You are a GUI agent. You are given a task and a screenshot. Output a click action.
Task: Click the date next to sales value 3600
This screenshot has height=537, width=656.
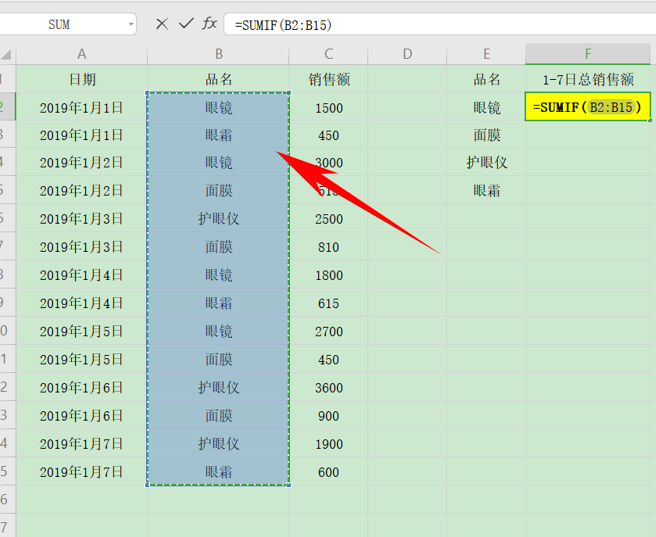coord(82,388)
